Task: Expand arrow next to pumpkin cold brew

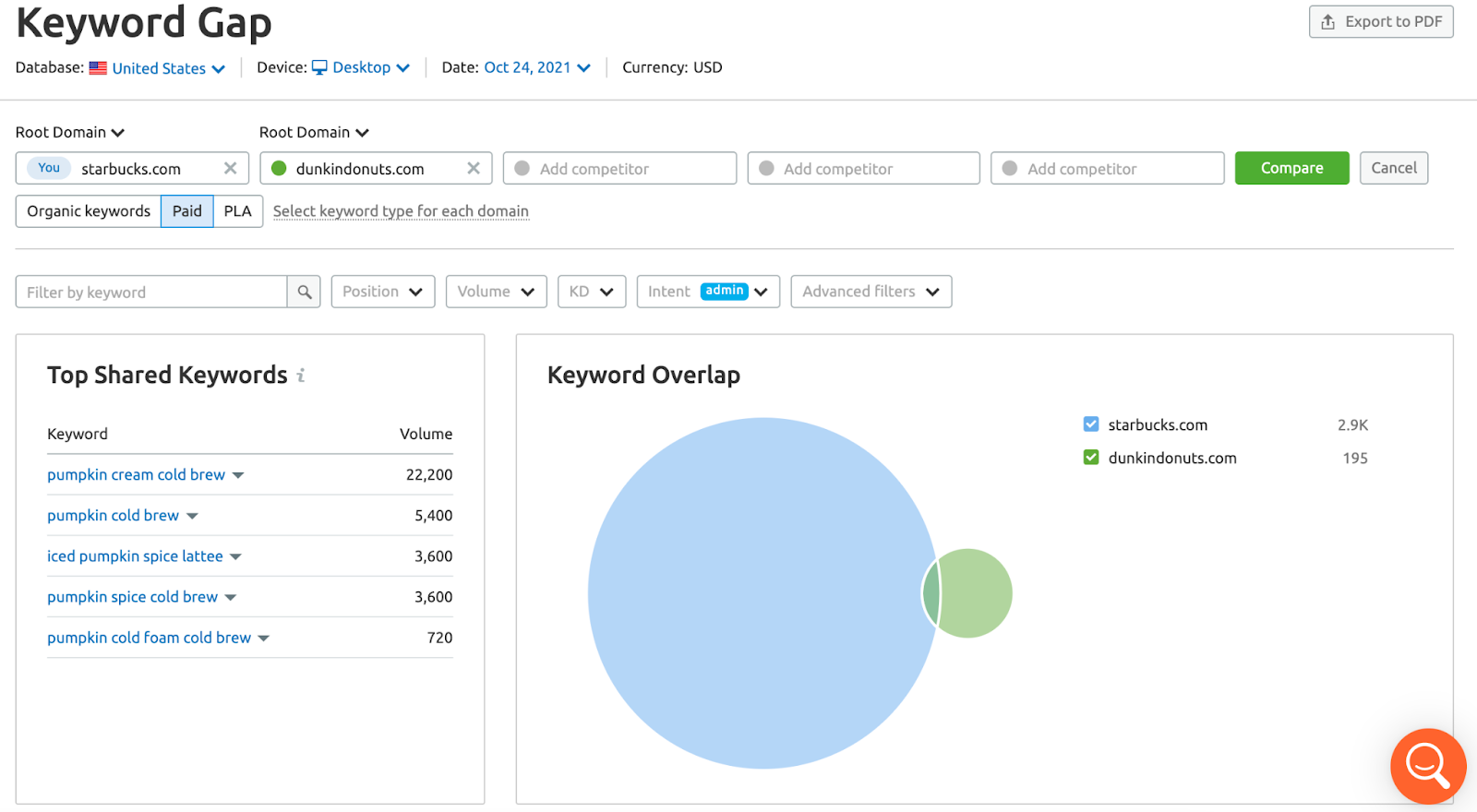Action: (x=192, y=516)
